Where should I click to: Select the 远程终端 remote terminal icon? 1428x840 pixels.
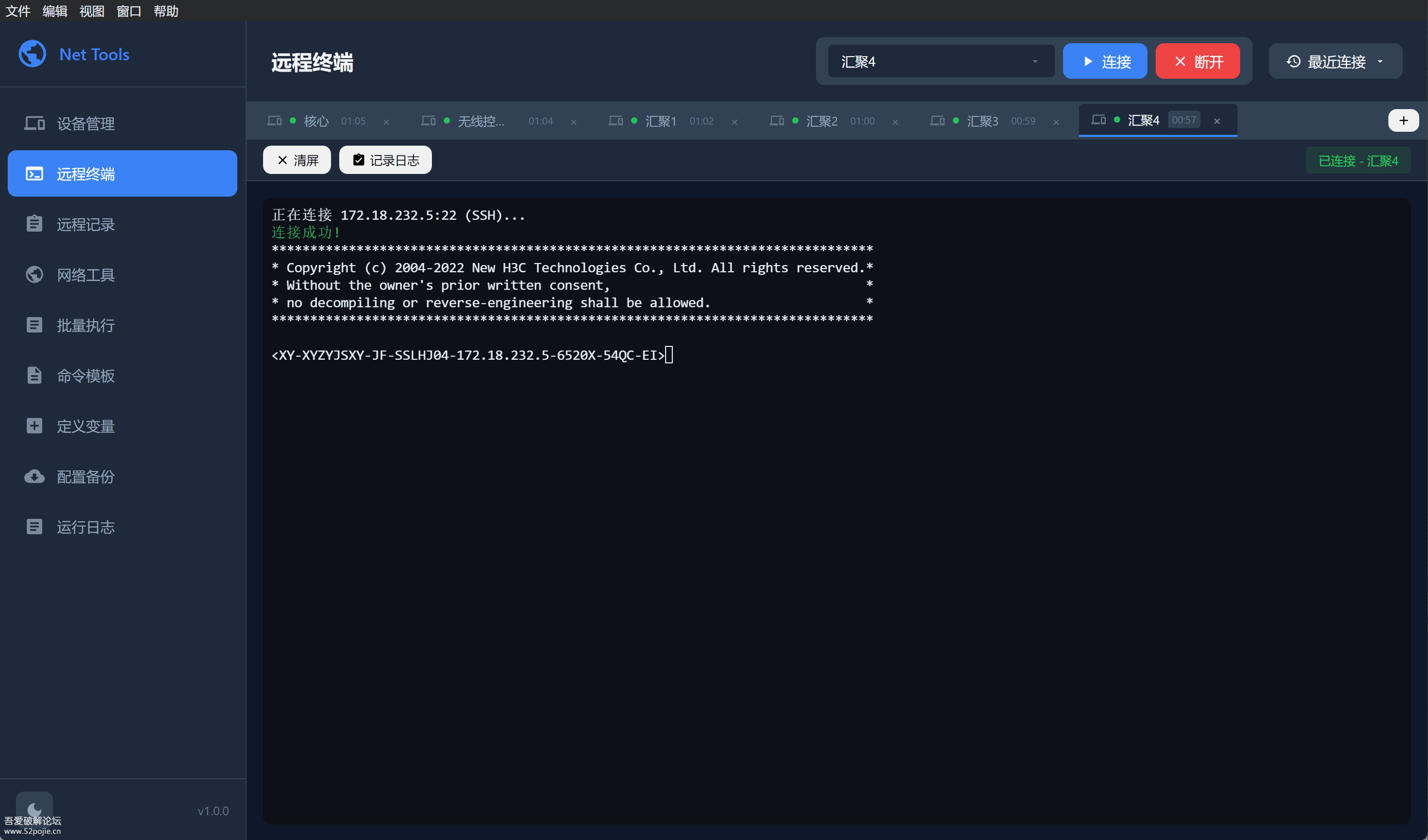[34, 173]
